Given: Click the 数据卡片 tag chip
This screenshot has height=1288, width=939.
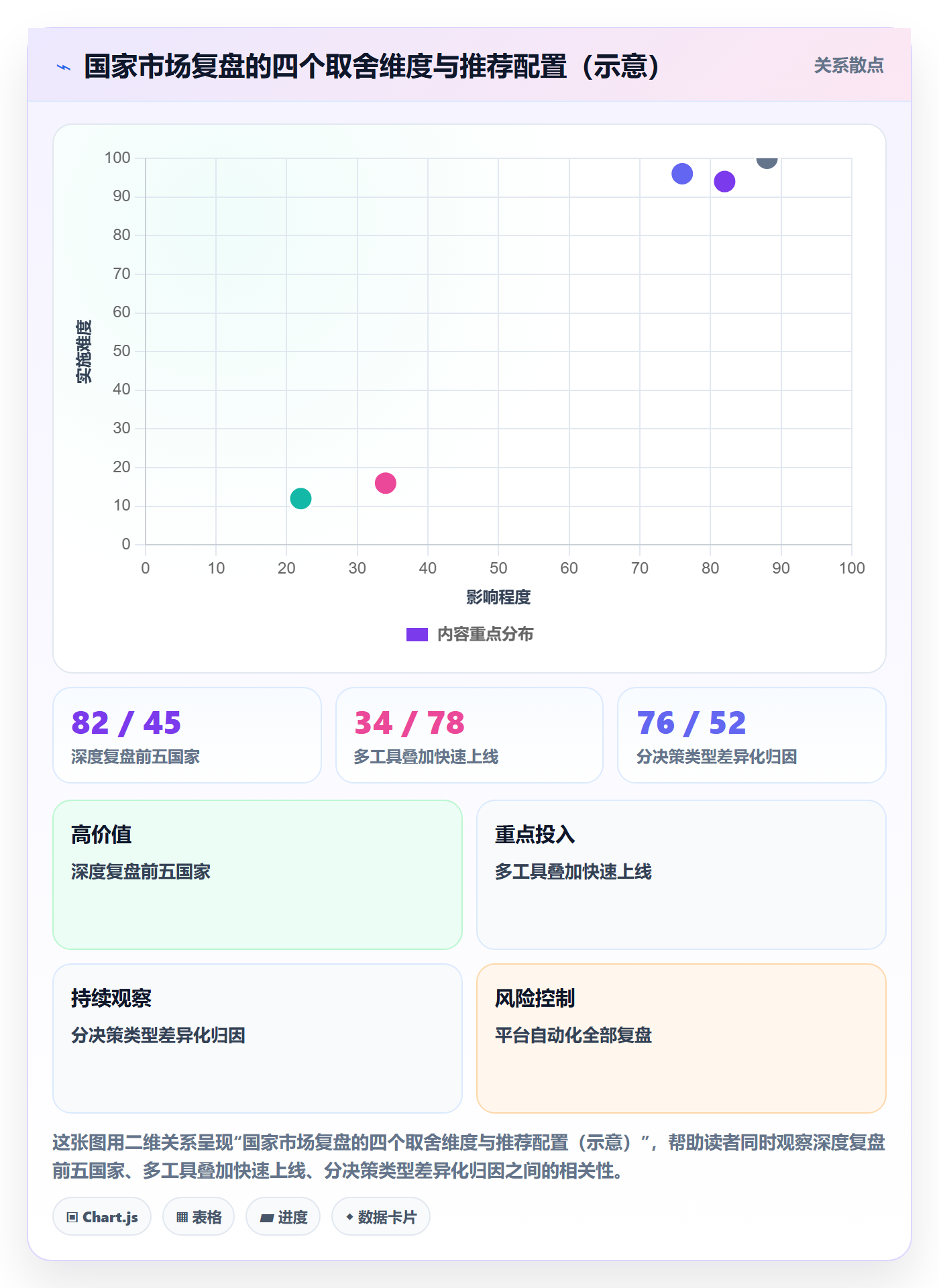Looking at the screenshot, I should [x=381, y=1216].
